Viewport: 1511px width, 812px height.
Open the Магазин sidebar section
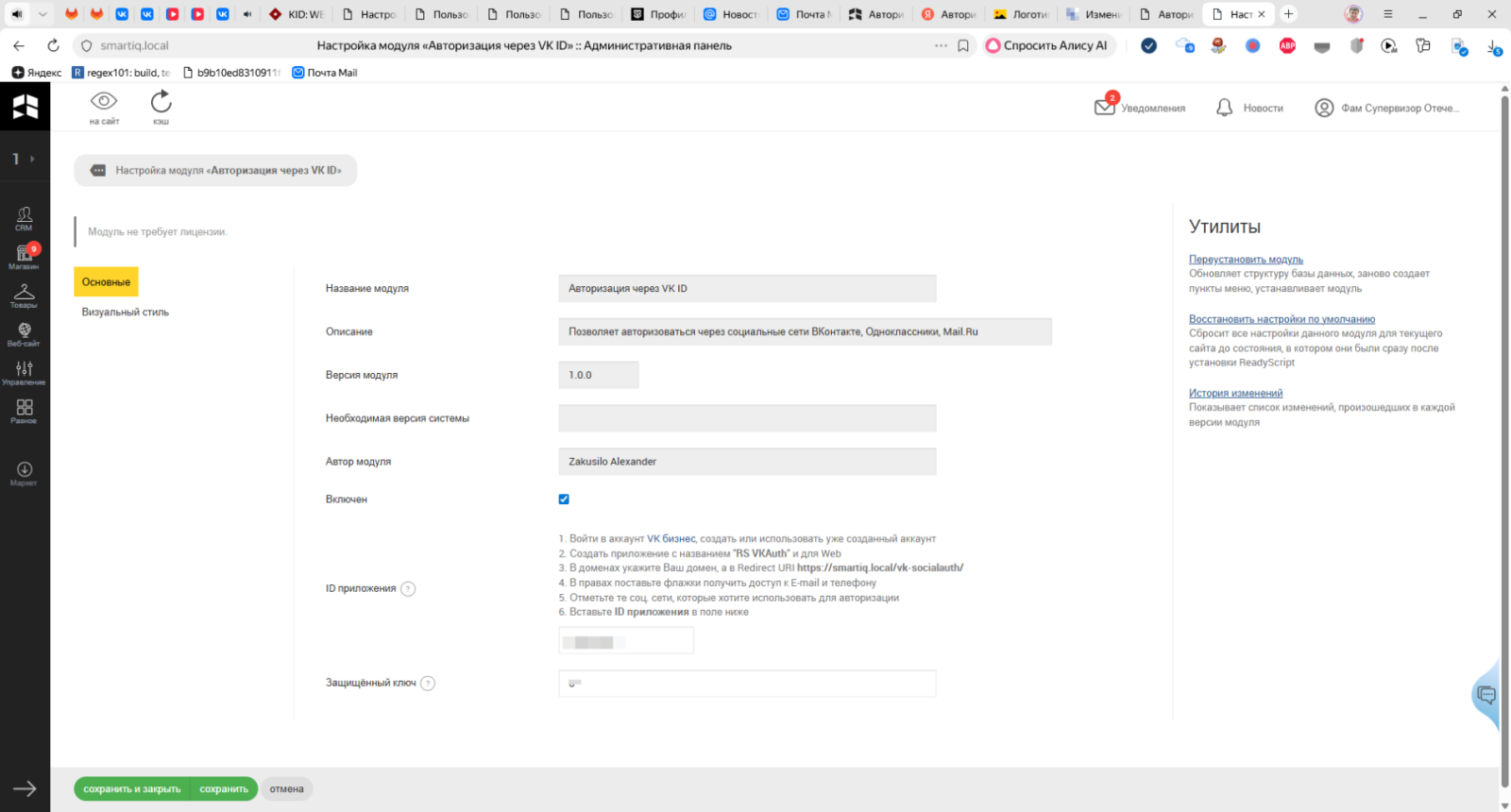click(x=24, y=256)
